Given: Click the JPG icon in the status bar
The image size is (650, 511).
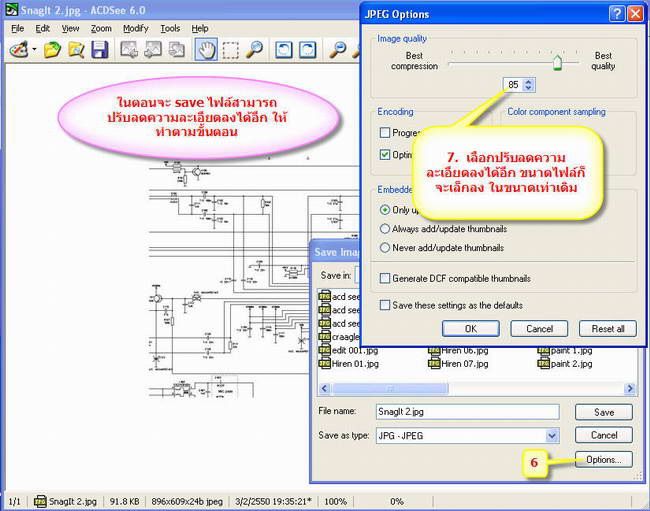Looking at the screenshot, I should point(40,501).
